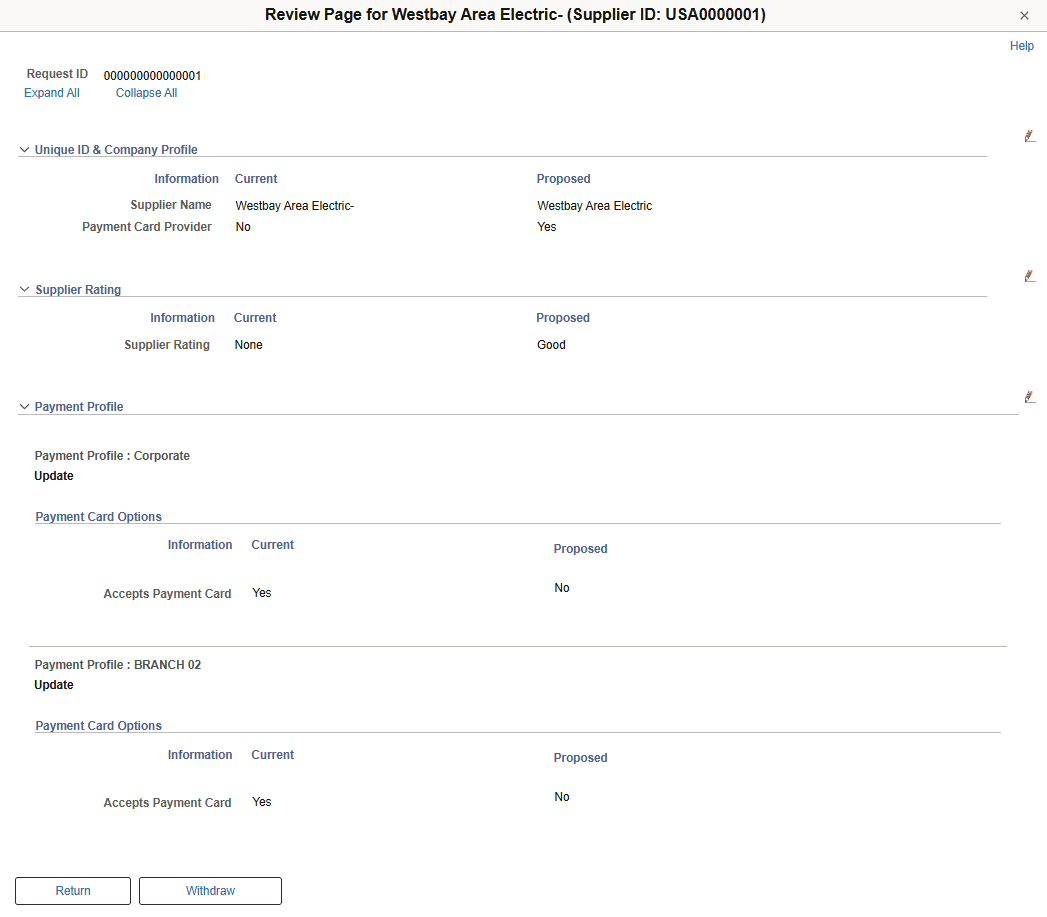Collapse the Payment Profile section

[x=24, y=406]
